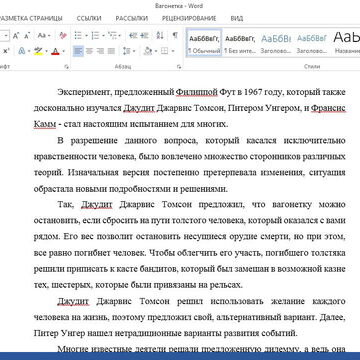360x360 pixels.
Task: Expand the borders dropdown arrow
Action: pos(173,51)
